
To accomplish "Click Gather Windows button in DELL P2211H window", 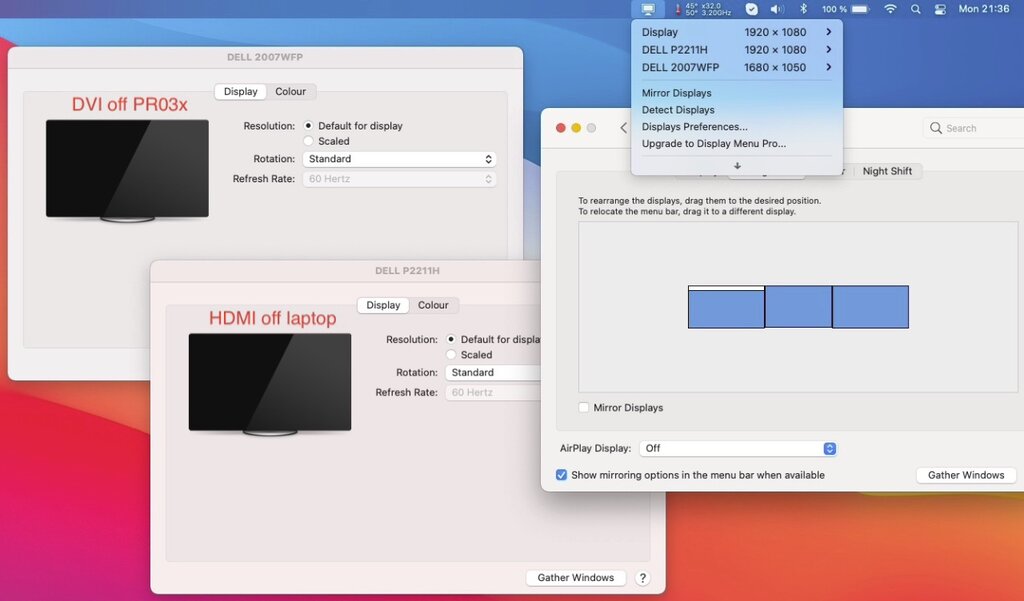I will click(x=575, y=578).
